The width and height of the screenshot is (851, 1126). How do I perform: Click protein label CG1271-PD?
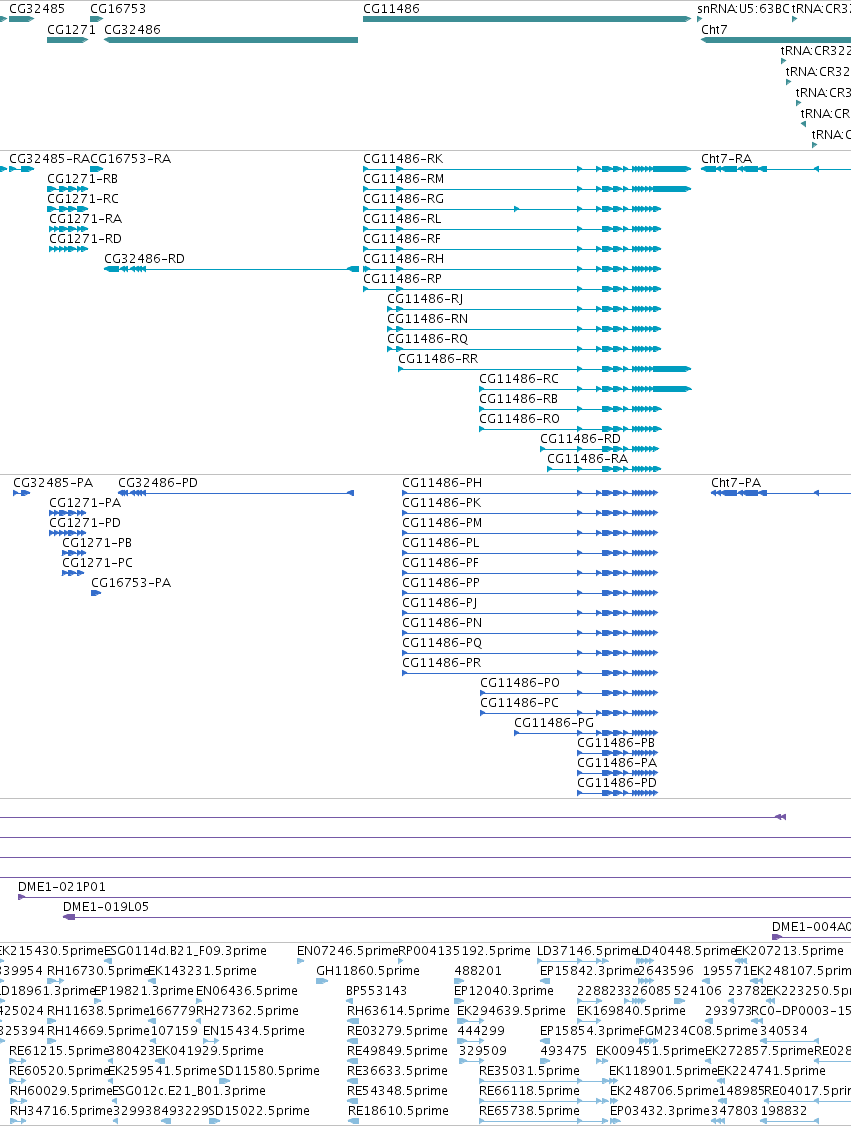tap(85, 523)
